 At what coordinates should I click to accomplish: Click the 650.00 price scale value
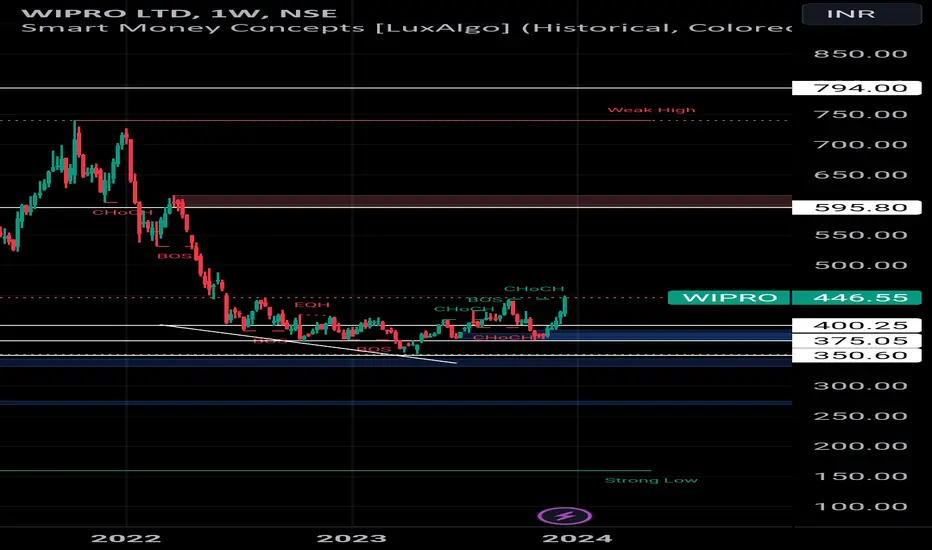point(860,175)
